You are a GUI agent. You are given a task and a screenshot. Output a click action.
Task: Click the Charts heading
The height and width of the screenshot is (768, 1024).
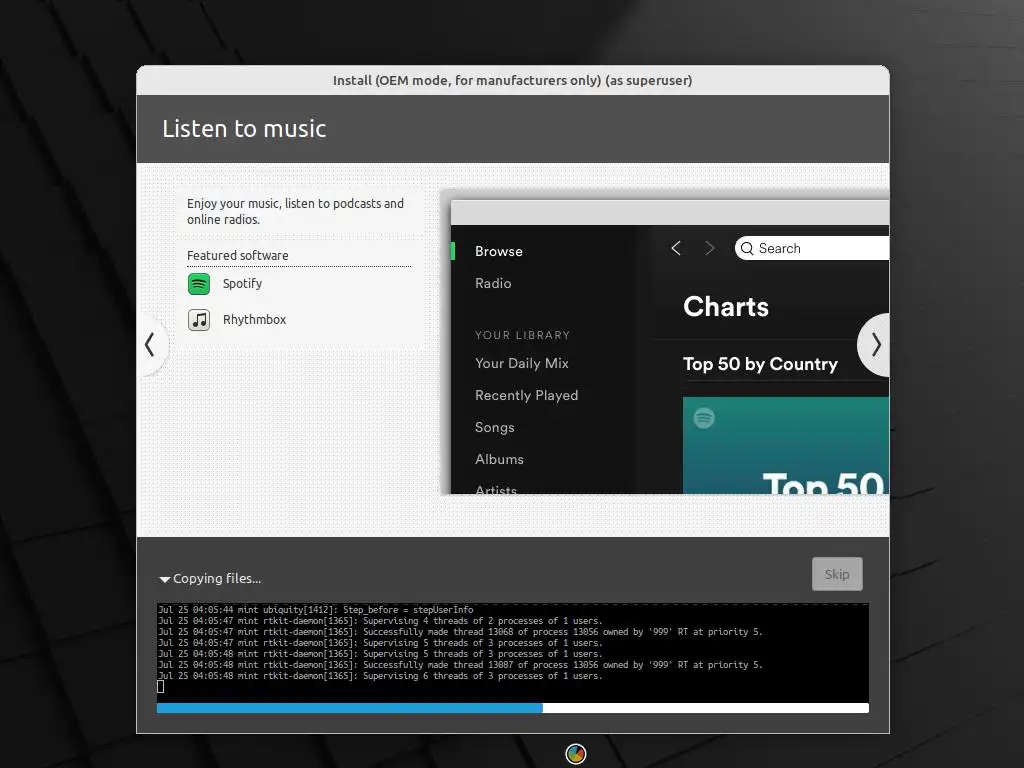click(726, 307)
